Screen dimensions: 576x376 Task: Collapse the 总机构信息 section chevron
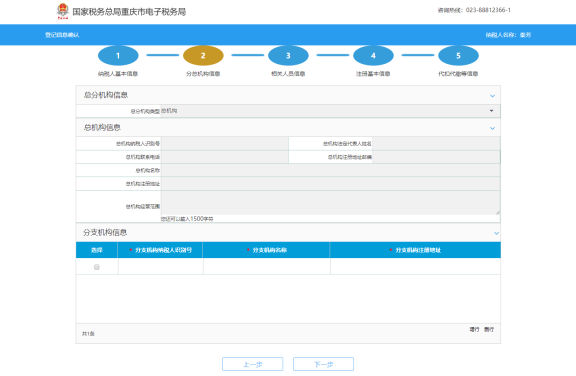pos(493,128)
